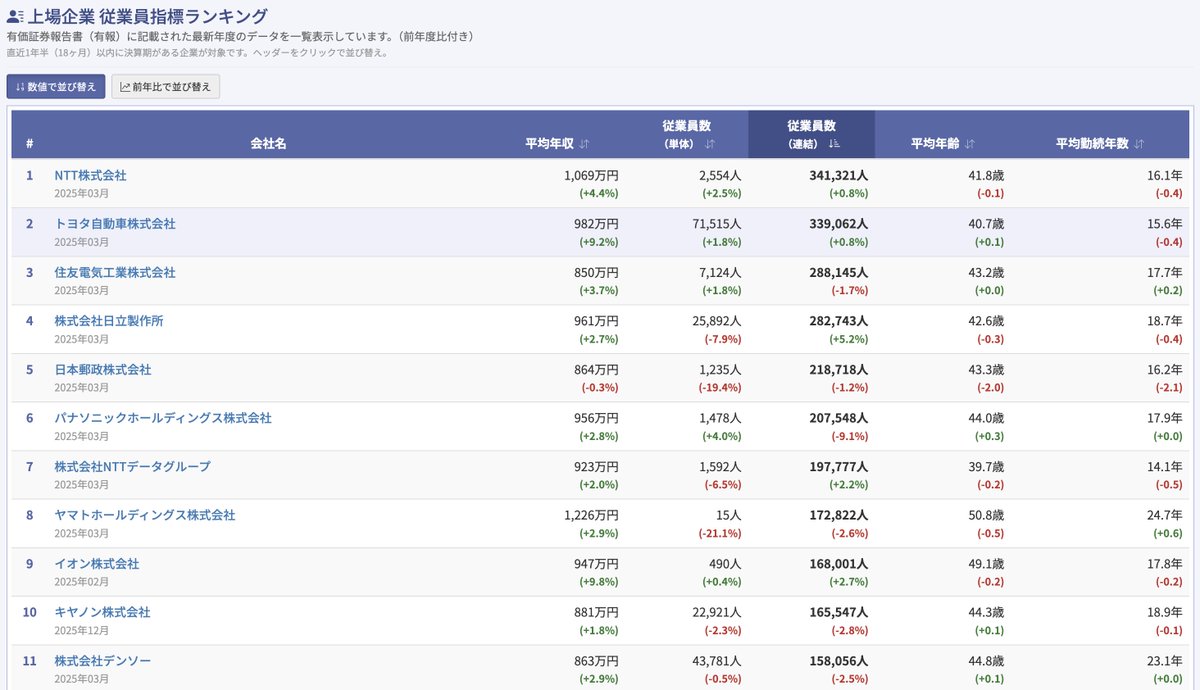
Task: Open 株式会社NTTデータグループ link
Action: point(132,466)
